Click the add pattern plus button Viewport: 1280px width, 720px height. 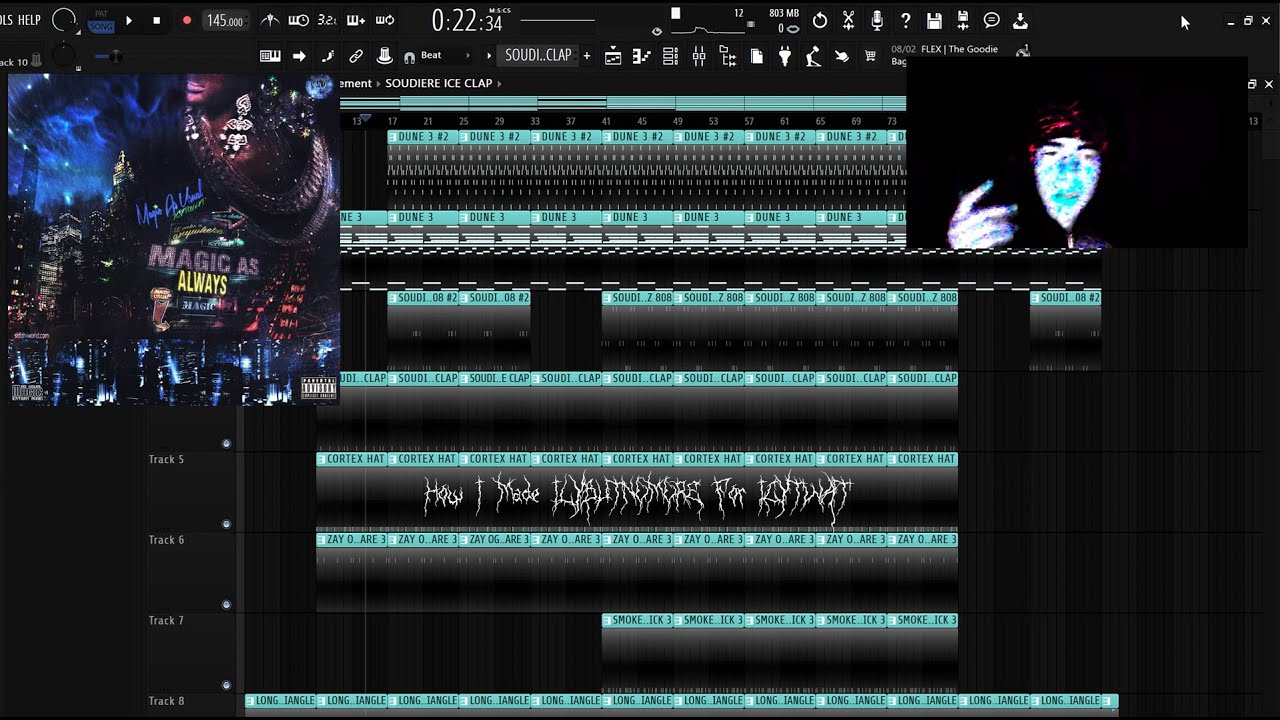click(x=587, y=56)
